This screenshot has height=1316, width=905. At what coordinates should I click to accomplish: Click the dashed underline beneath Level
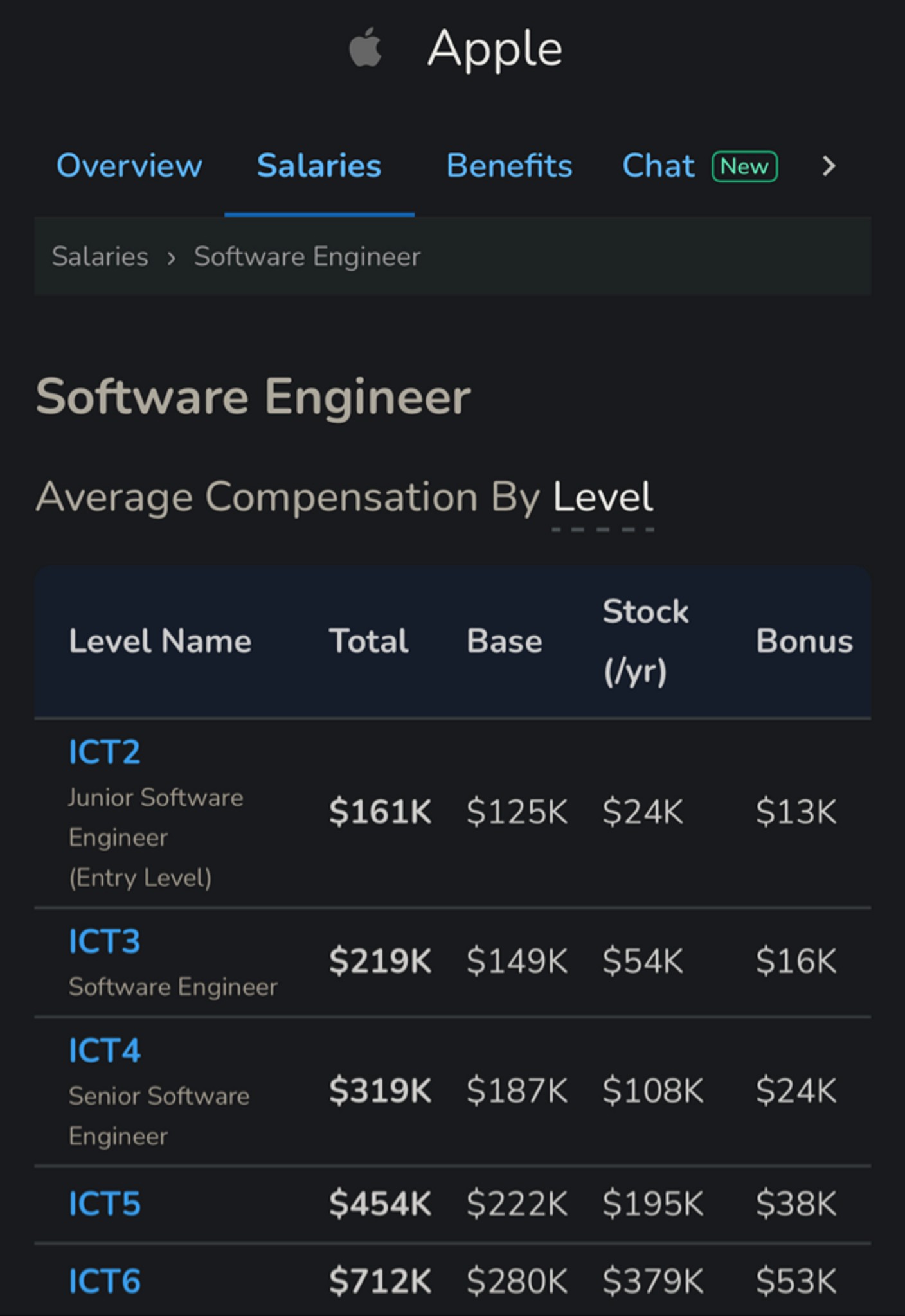(602, 529)
